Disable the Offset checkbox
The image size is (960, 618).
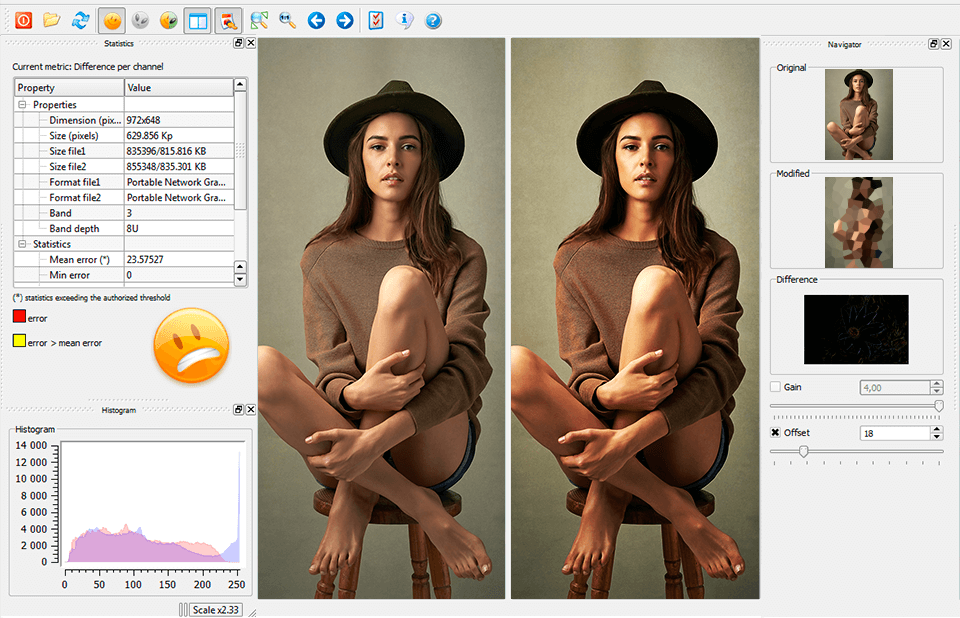click(776, 433)
